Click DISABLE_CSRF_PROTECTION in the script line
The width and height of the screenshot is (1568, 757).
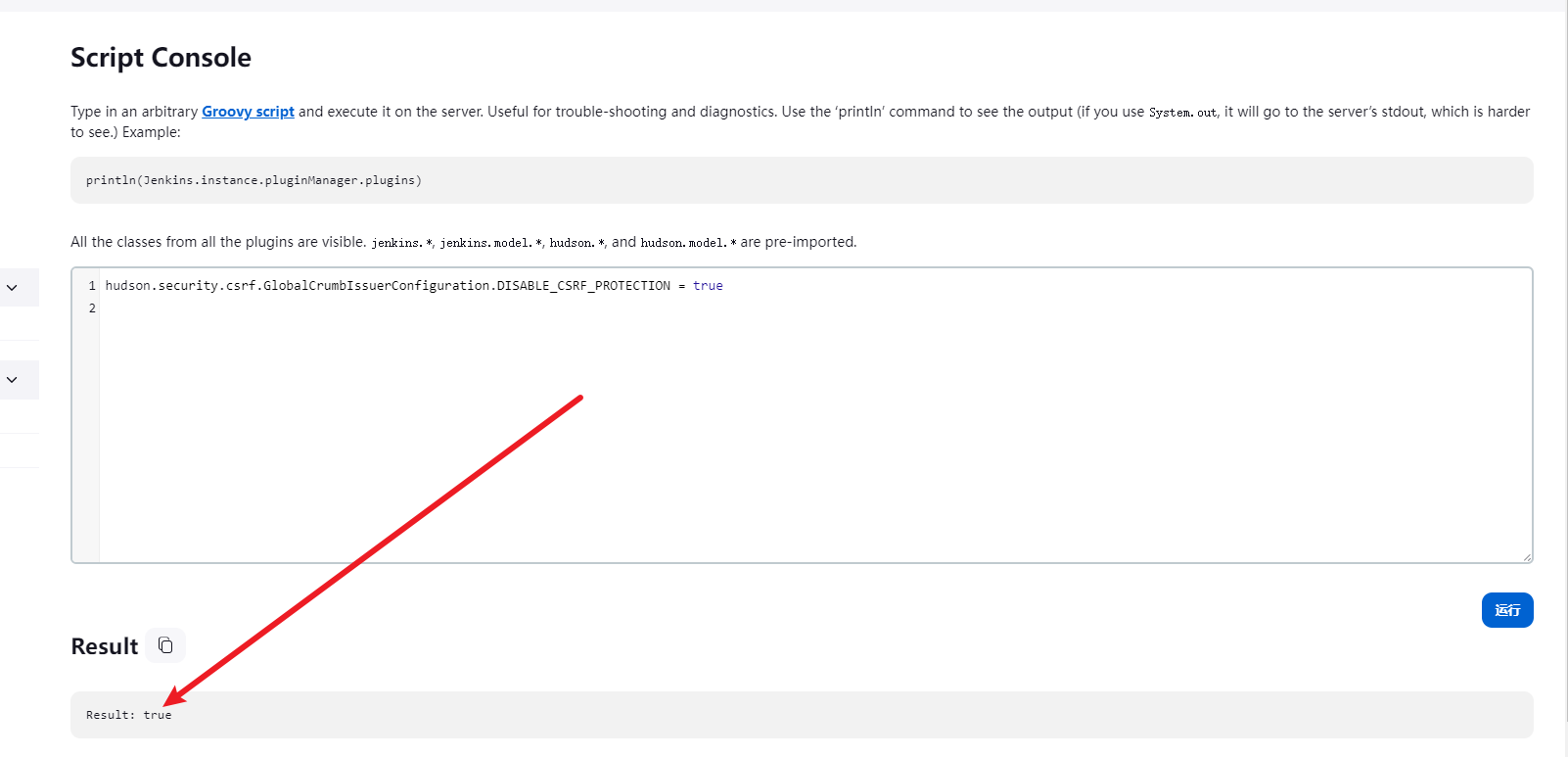583,286
